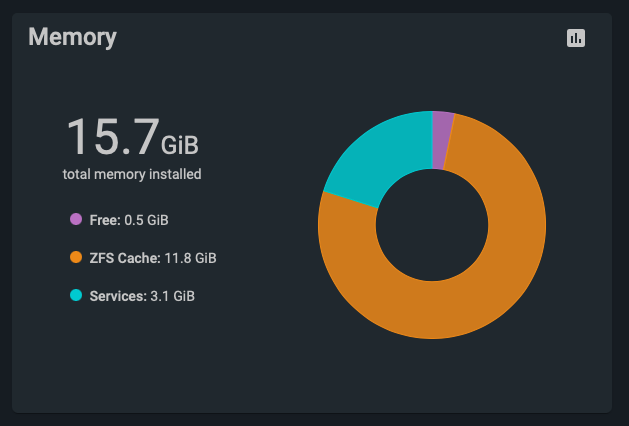Select the bold "Services:" legend label

click(x=118, y=296)
